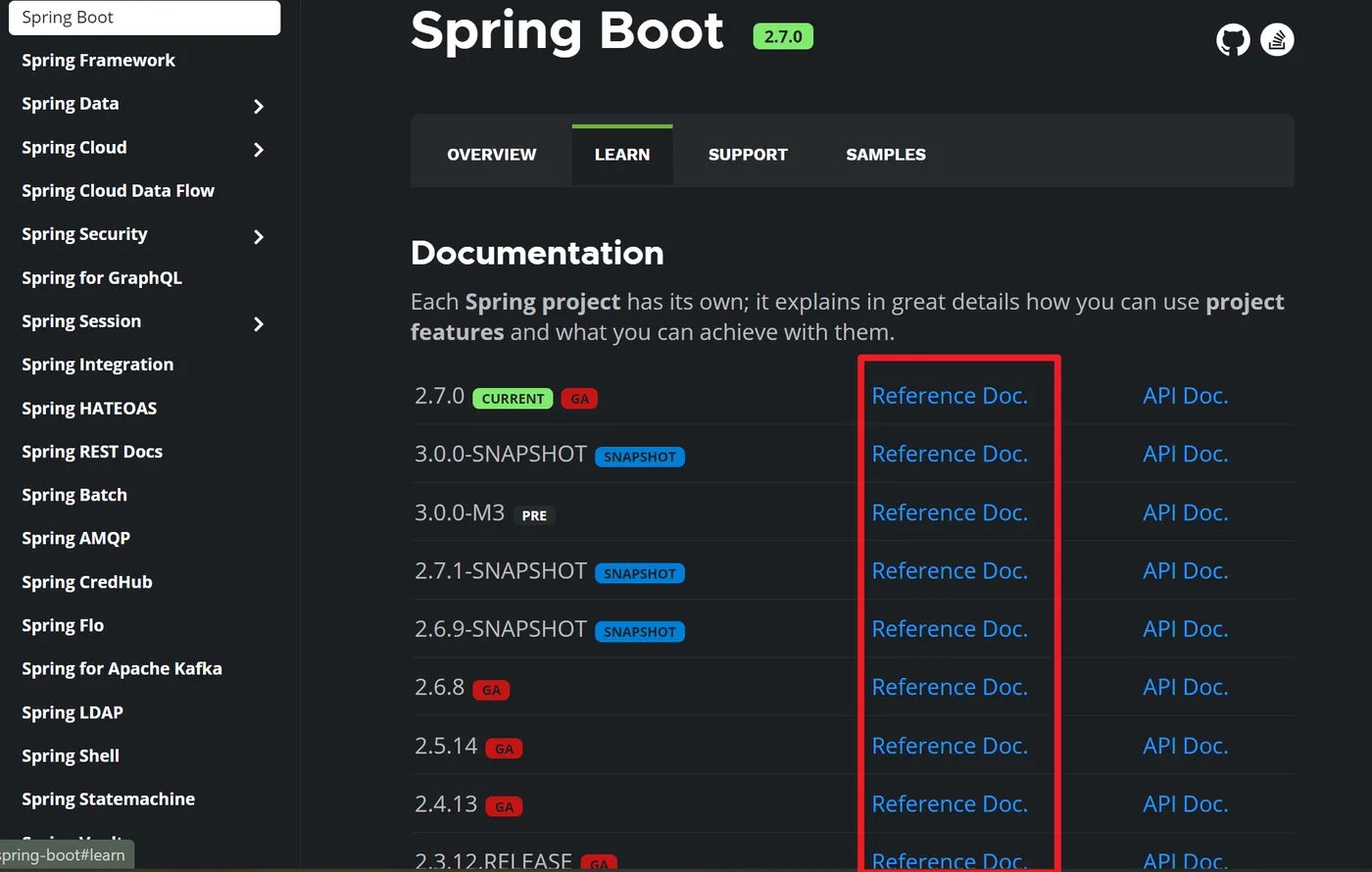Open Spring REST Docs in sidebar
Image resolution: width=1372 pixels, height=872 pixels.
[92, 452]
